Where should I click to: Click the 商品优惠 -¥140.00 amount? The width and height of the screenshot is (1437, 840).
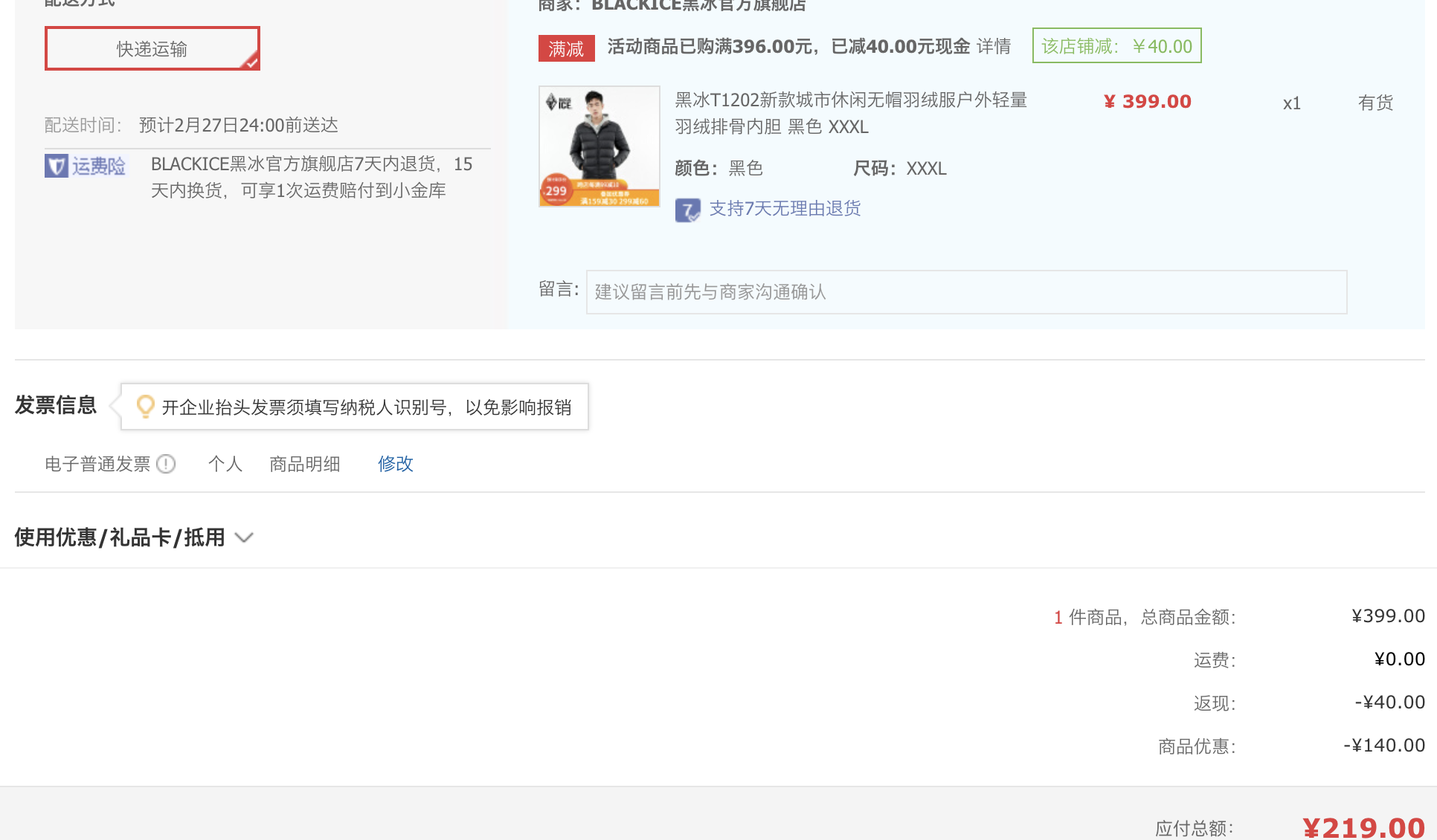point(1384,746)
